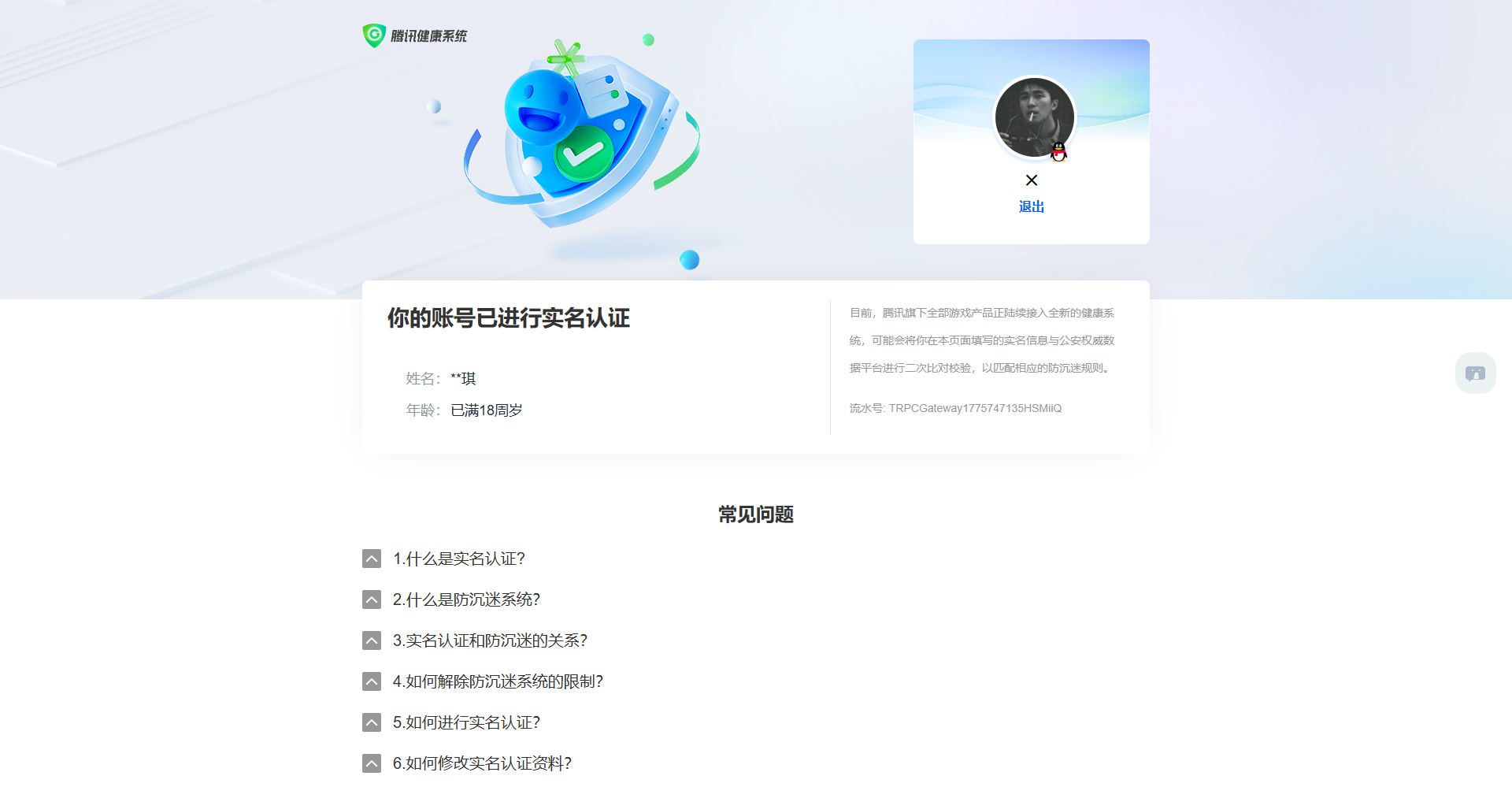This screenshot has height=787, width=1512.
Task: Collapse the "2.什么是防沉迷系统?" FAQ entry
Action: (371, 600)
